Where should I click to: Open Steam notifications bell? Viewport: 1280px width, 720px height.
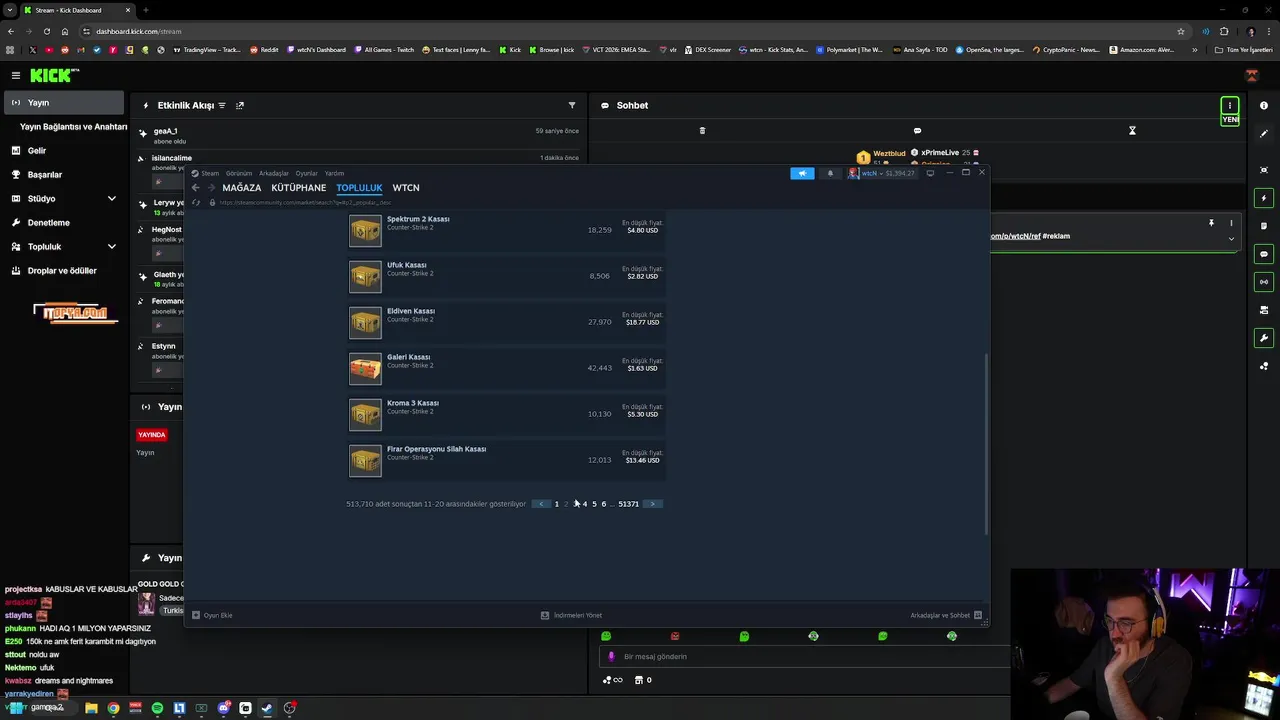coord(829,173)
